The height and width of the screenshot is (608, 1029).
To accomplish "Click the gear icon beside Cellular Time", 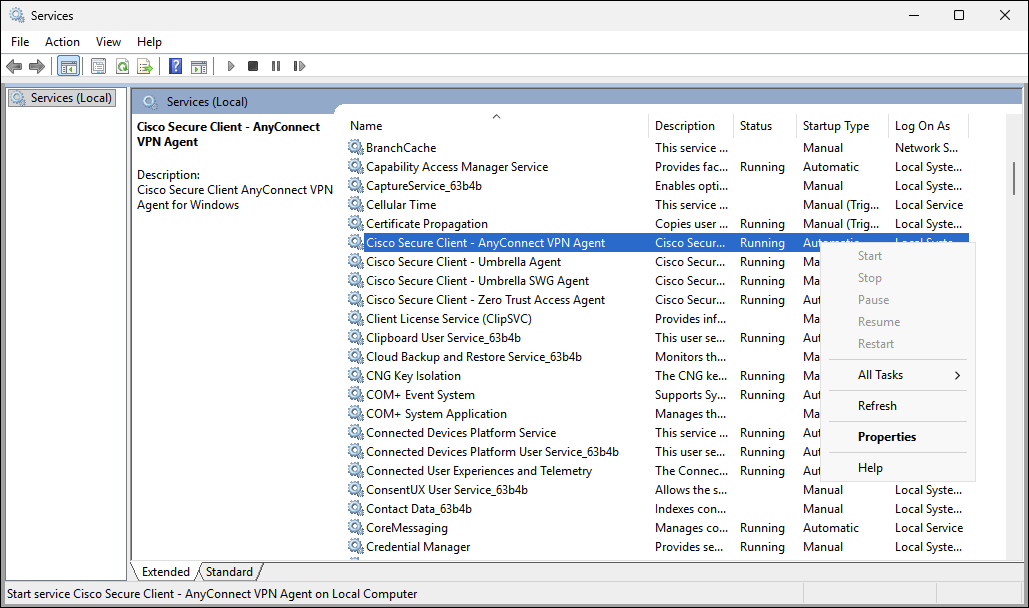I will (355, 204).
